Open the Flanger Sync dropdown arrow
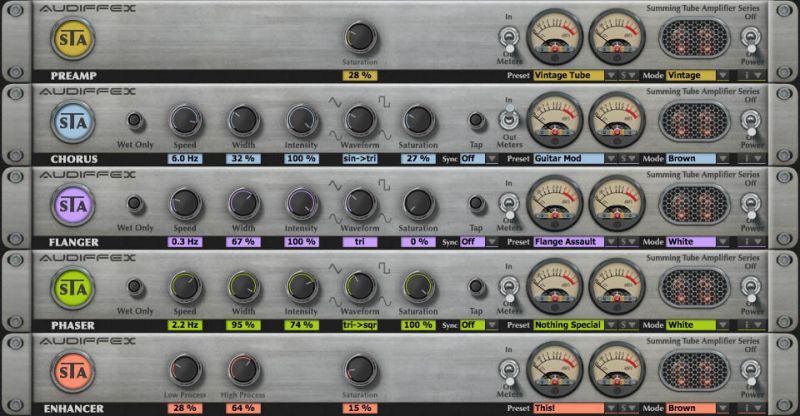Viewport: 800px width, 416px height. pyautogui.click(x=491, y=242)
